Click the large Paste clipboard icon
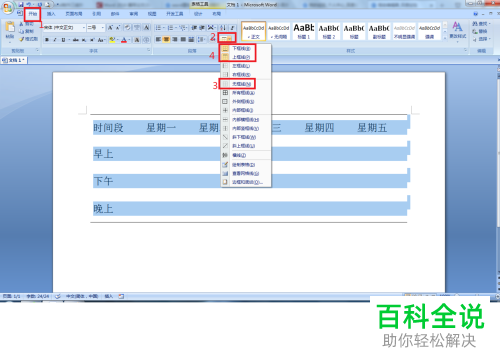 10,28
